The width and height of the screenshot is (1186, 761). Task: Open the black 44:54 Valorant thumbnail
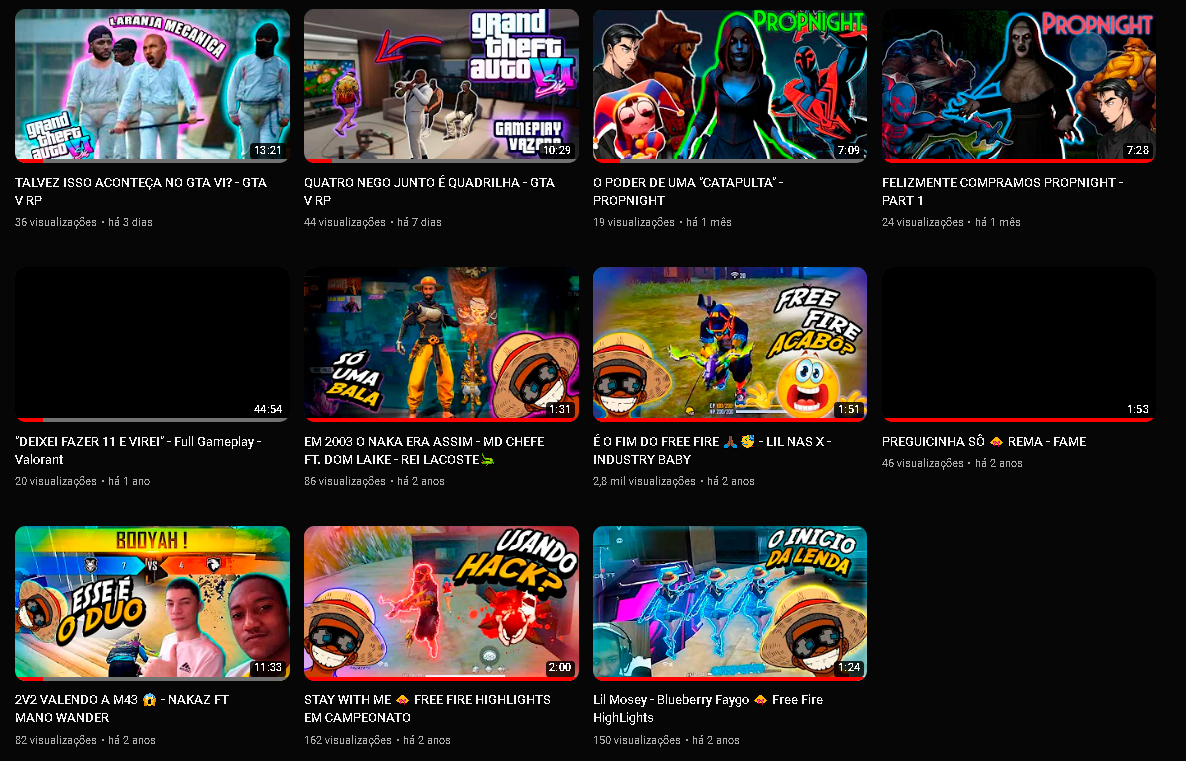[x=152, y=344]
